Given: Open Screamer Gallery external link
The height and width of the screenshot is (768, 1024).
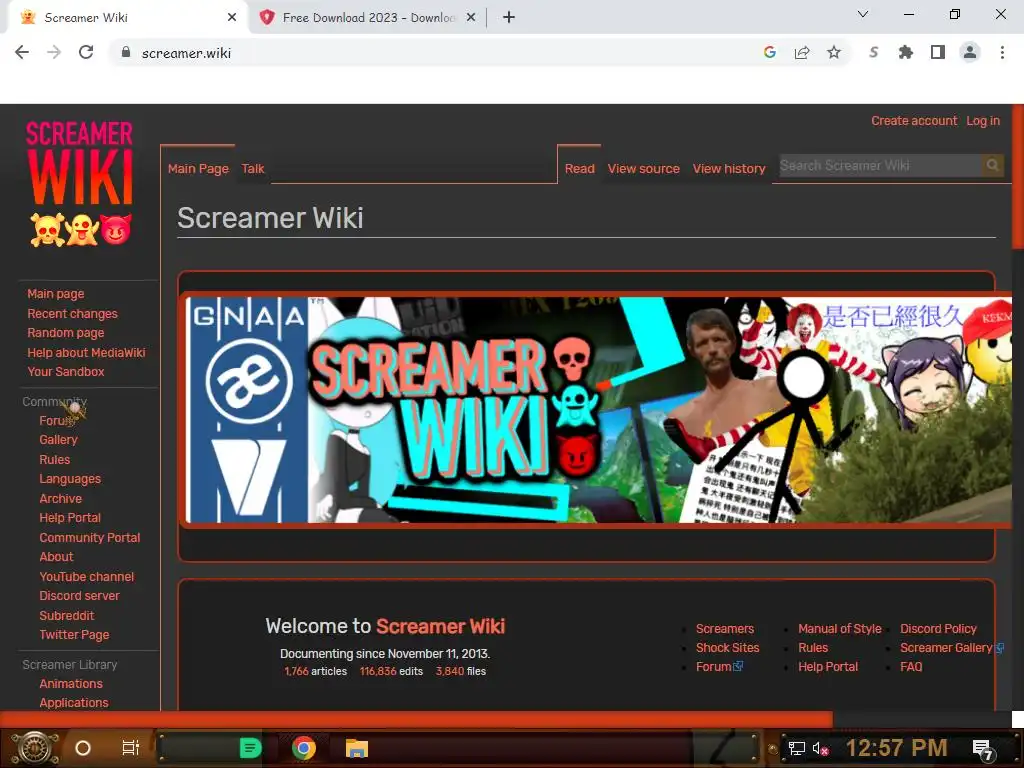Looking at the screenshot, I should [x=952, y=648].
